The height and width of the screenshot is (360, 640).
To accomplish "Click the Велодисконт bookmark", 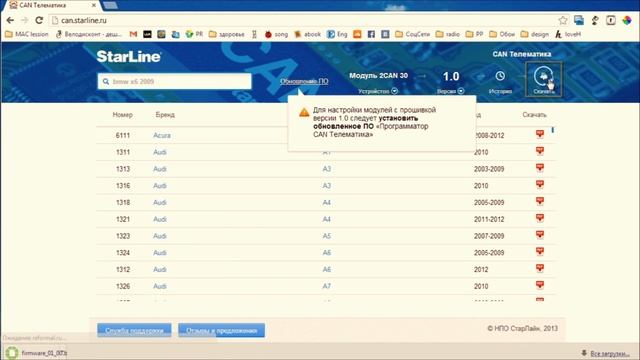I will tap(89, 34).
